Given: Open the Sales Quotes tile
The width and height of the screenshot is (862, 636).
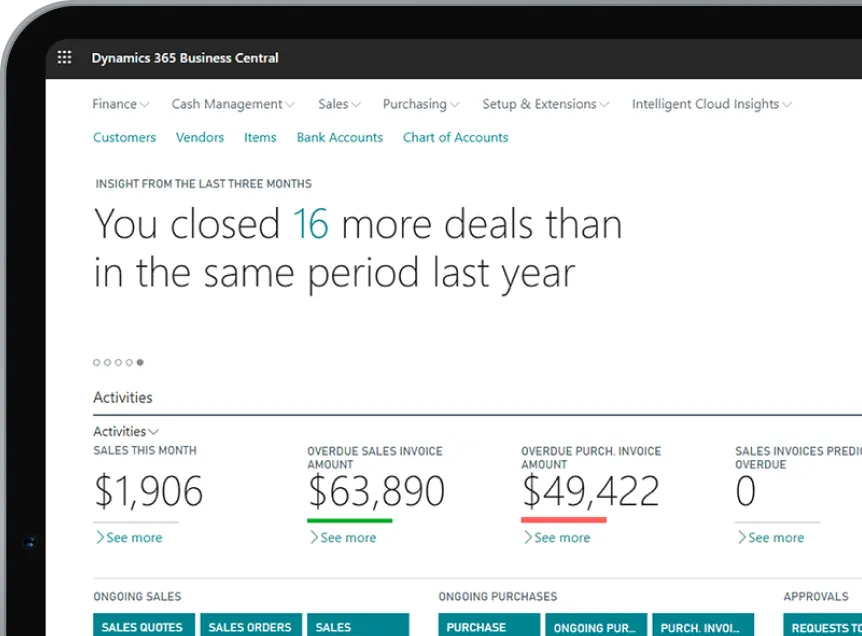Looking at the screenshot, I should point(142,626).
